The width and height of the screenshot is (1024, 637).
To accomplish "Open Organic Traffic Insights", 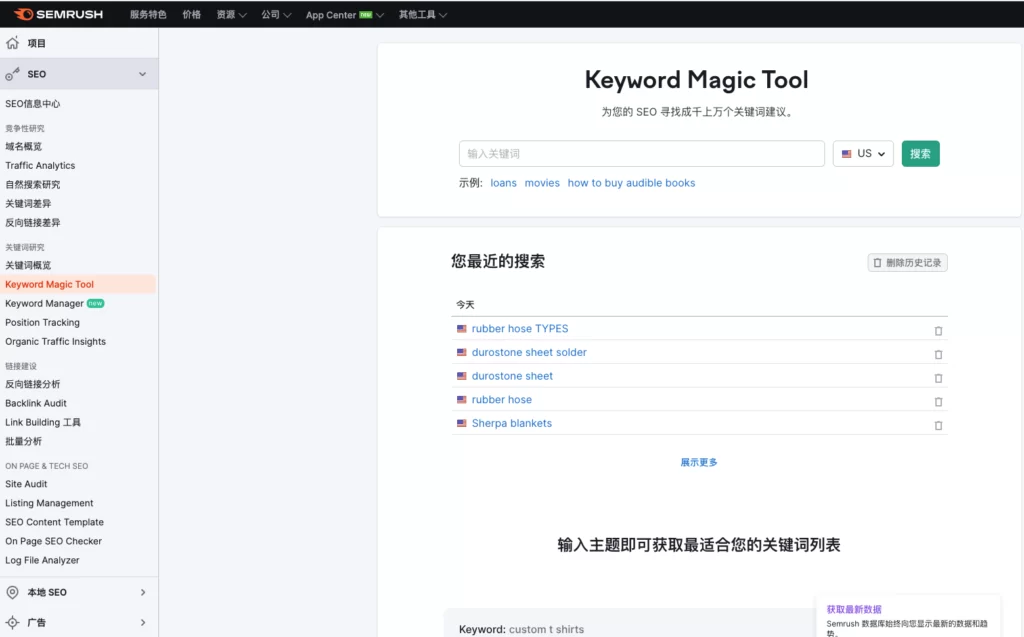I will pos(56,341).
